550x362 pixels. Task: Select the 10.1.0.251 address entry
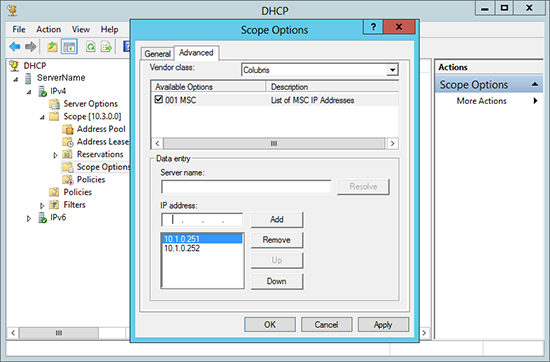point(202,239)
